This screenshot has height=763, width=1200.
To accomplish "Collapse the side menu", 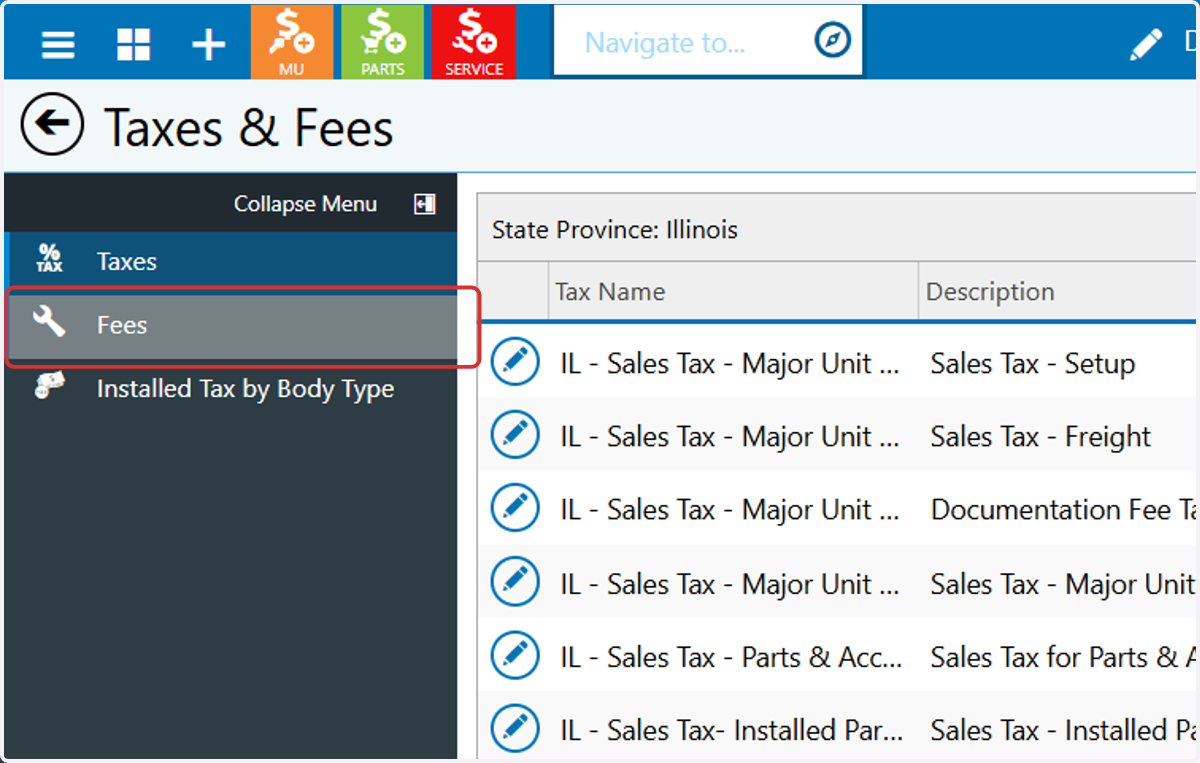I will point(305,204).
